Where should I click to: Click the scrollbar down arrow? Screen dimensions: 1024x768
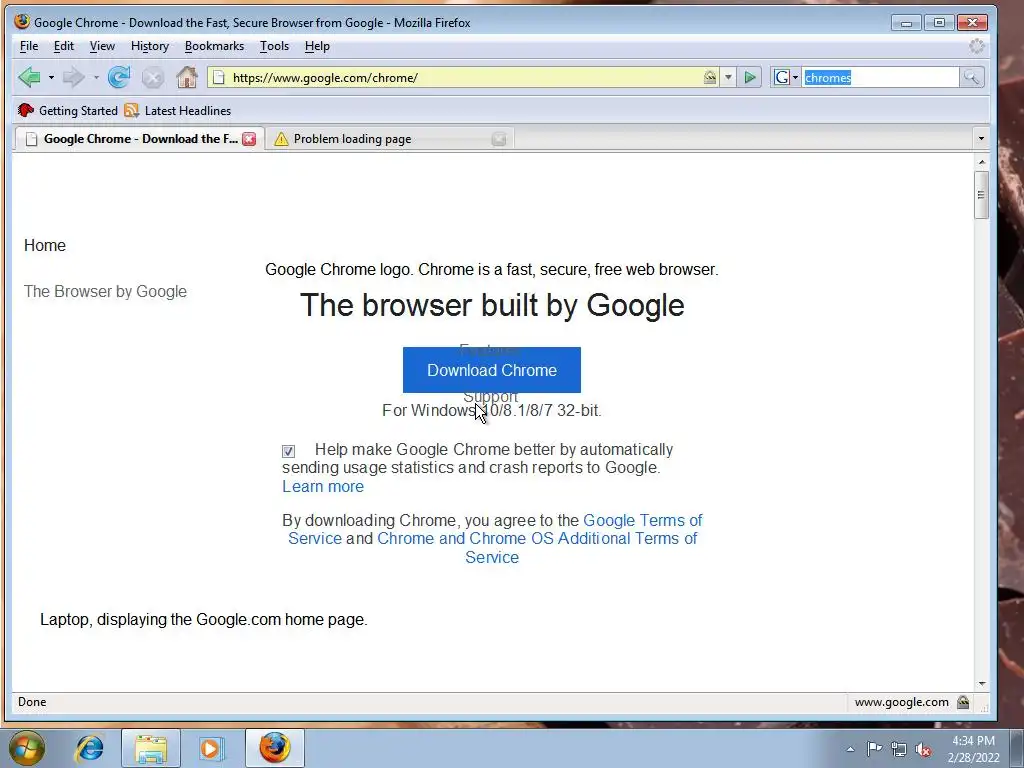pos(982,683)
